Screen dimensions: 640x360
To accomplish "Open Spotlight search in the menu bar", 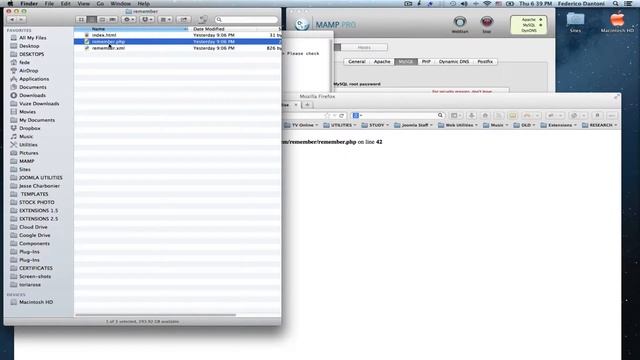I will coord(615,4).
